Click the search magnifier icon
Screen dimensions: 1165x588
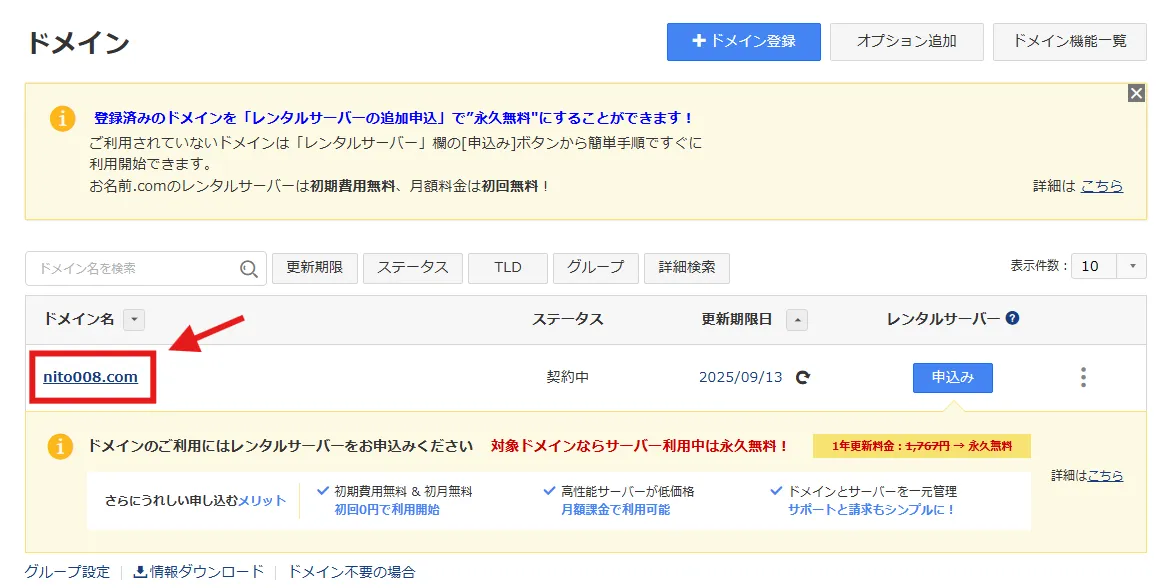coord(249,268)
